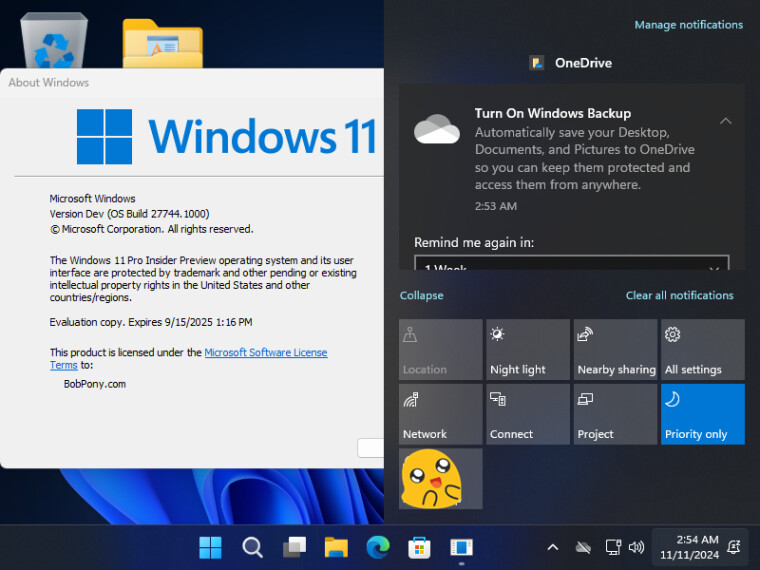
Task: Open All settings tile
Action: click(x=703, y=349)
